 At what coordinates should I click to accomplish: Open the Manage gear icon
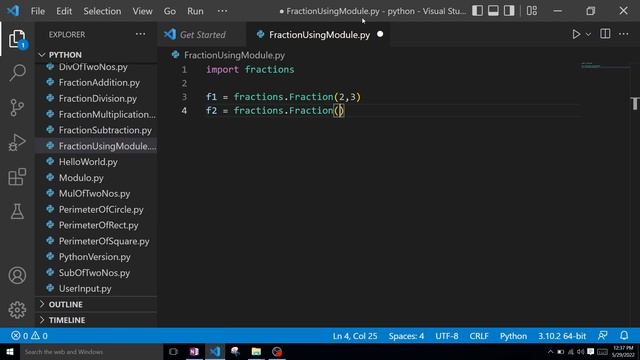tap(17, 310)
